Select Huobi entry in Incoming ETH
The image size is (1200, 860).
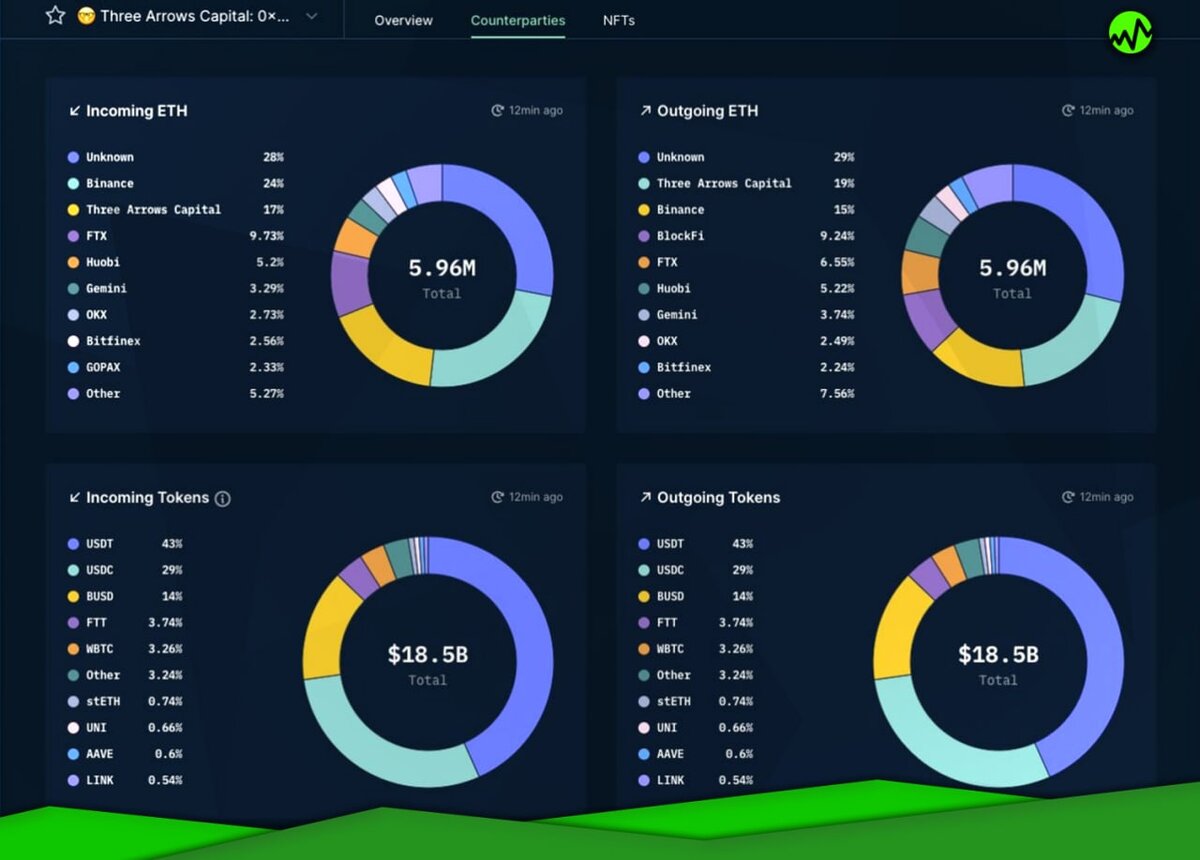(x=175, y=262)
